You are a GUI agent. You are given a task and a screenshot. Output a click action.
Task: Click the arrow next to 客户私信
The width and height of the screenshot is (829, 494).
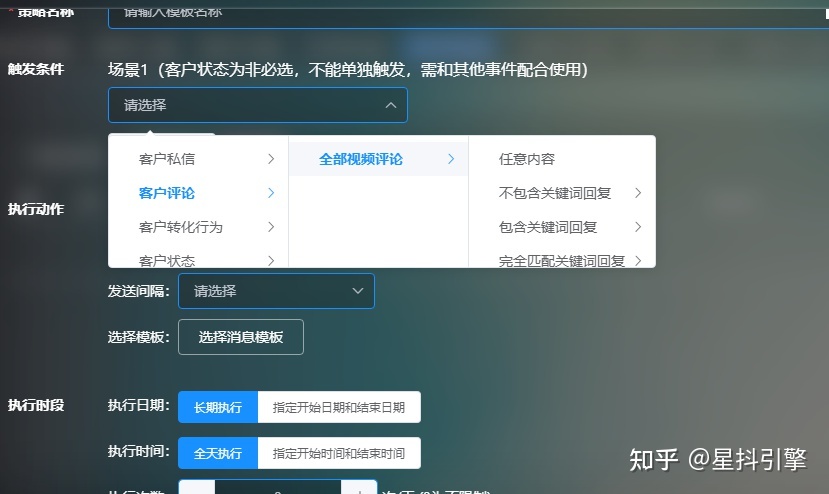click(271, 159)
